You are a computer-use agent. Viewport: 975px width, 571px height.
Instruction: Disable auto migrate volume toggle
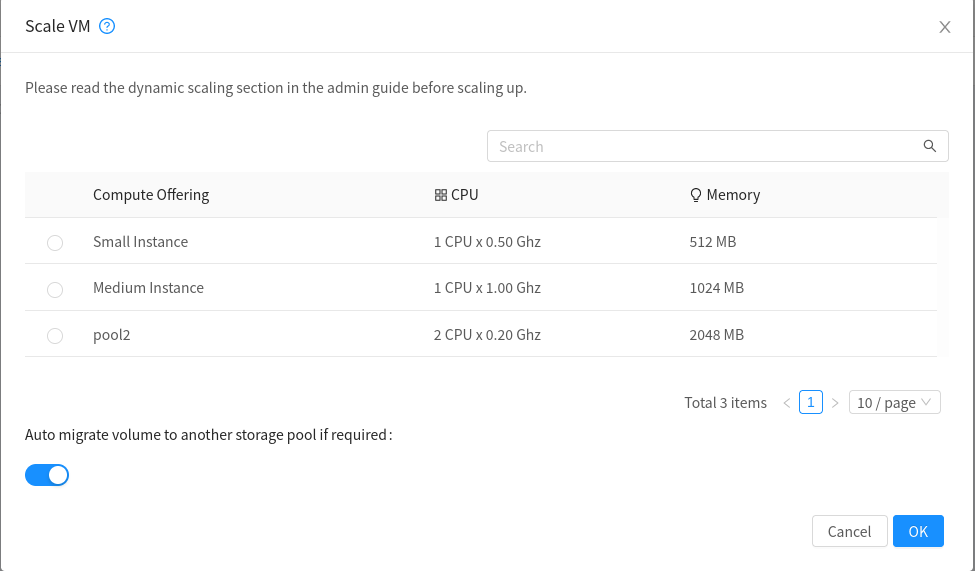pos(47,475)
